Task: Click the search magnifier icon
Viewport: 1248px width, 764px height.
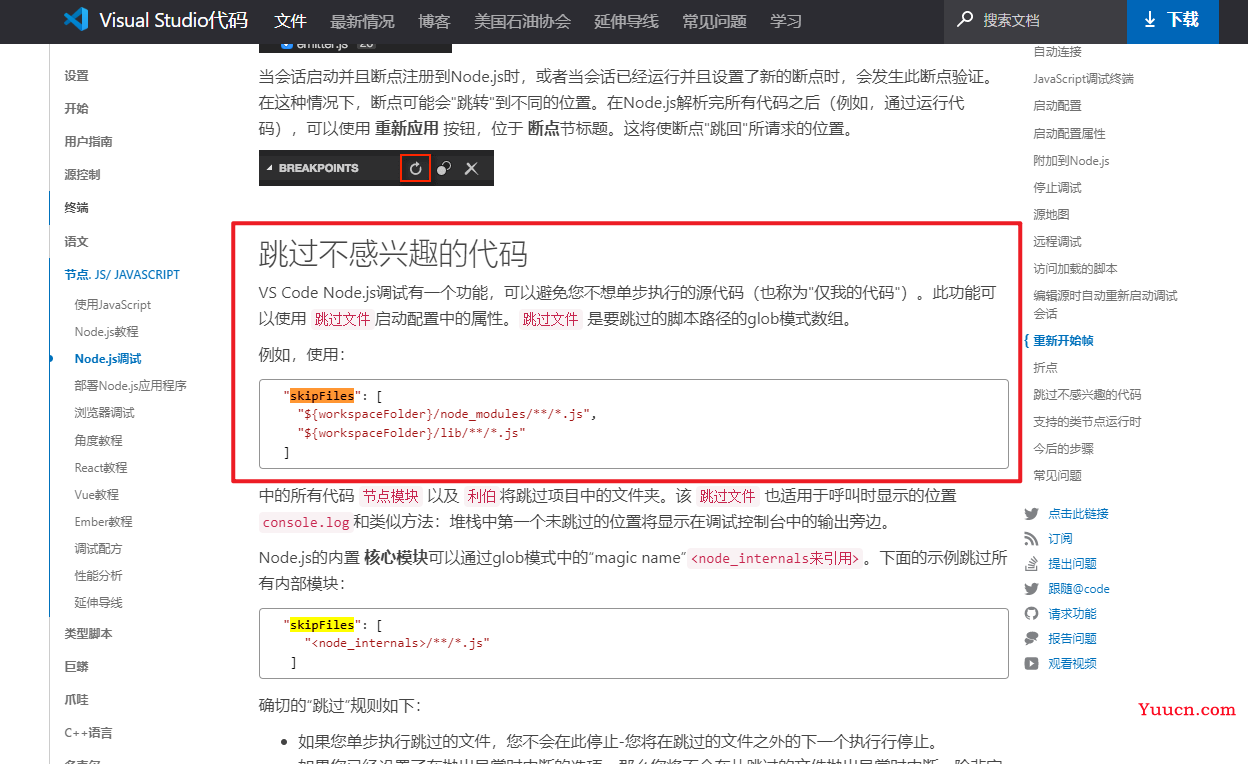Action: 965,19
